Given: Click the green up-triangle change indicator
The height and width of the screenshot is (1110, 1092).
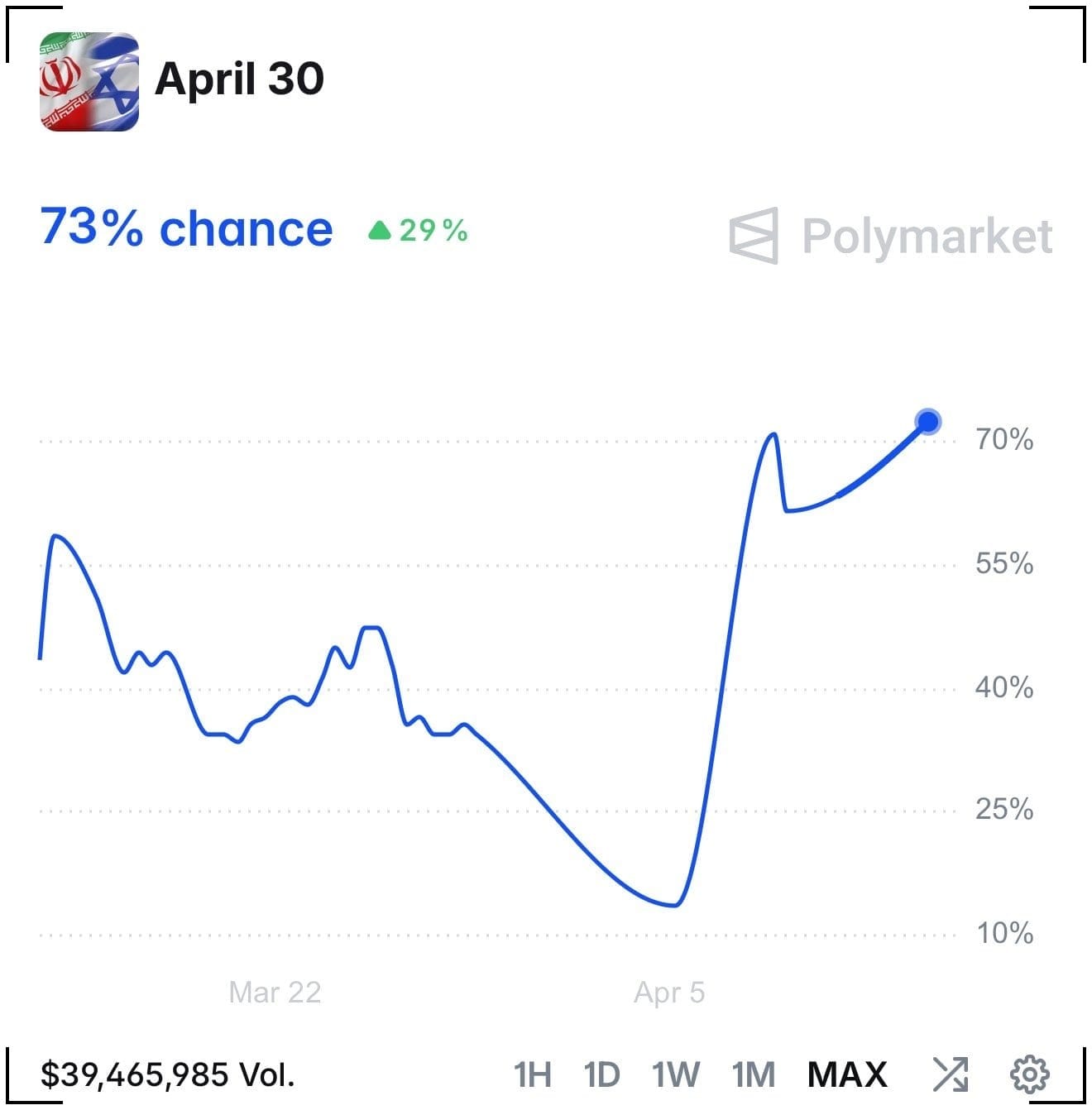Looking at the screenshot, I should point(379,230).
